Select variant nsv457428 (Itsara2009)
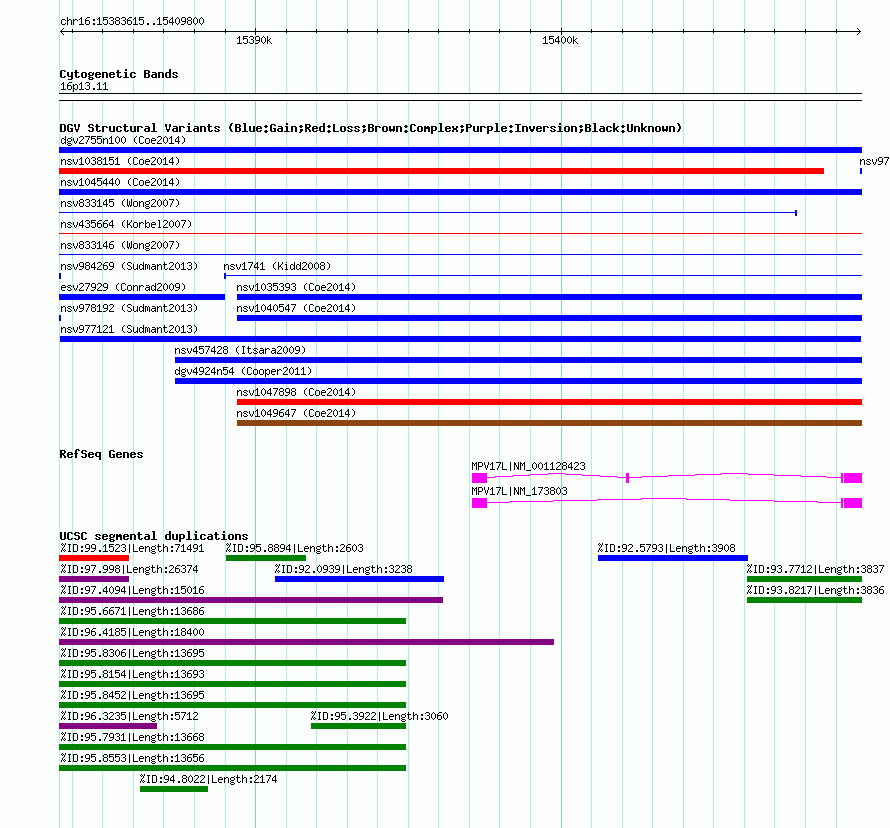 pos(518,360)
